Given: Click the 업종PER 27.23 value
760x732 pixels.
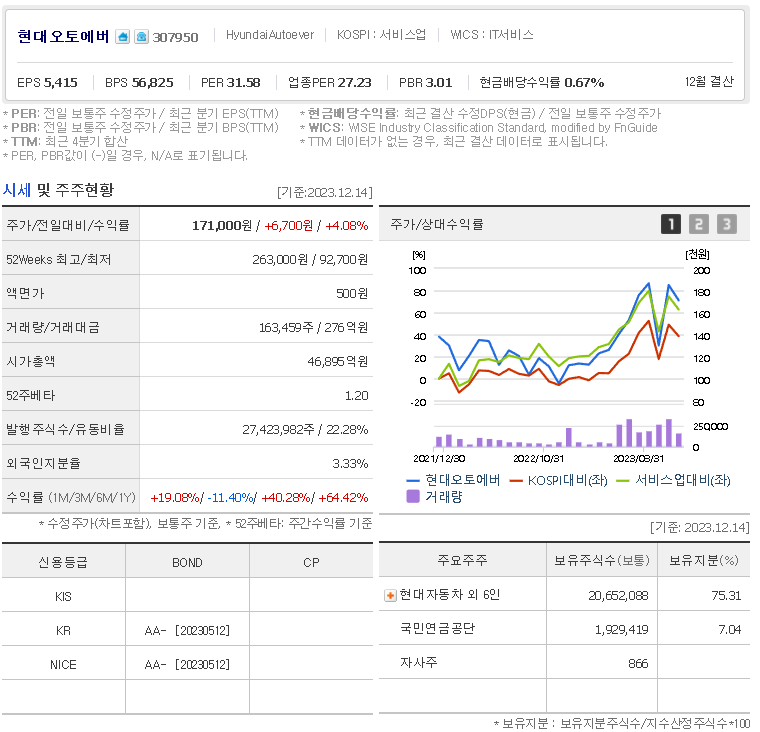Looking at the screenshot, I should click(x=330, y=83).
